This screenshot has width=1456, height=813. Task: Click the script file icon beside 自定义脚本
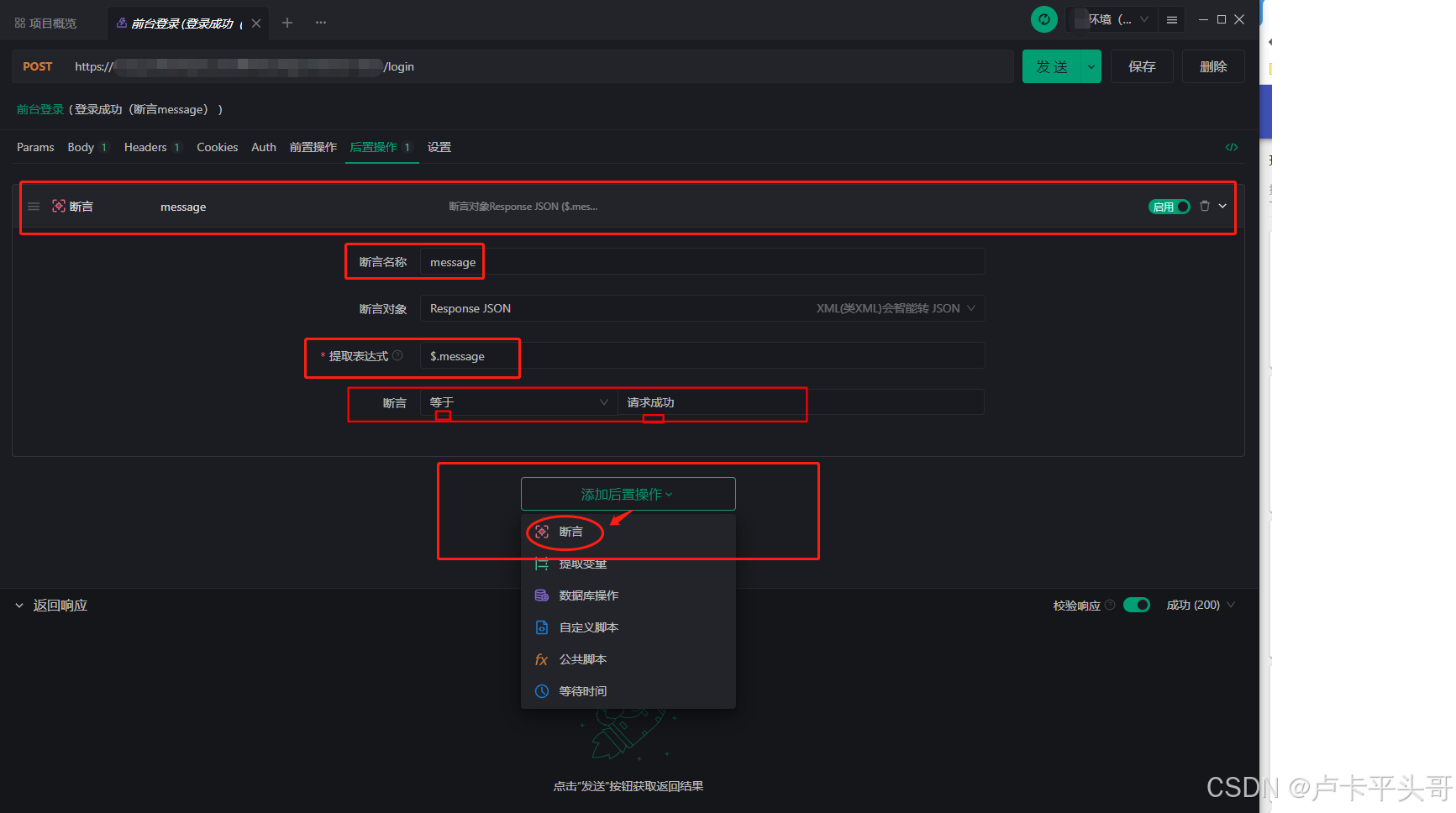click(542, 627)
